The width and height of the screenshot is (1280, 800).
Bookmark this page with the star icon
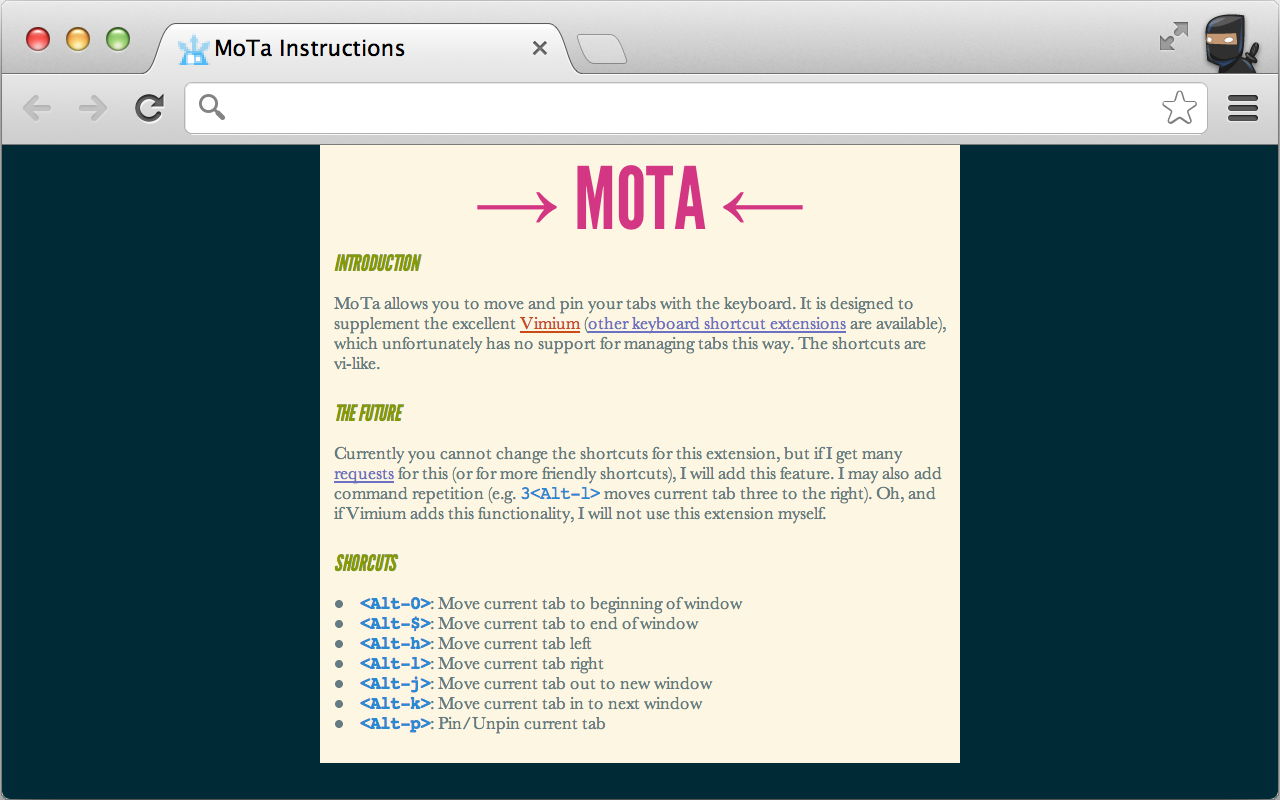pyautogui.click(x=1180, y=108)
